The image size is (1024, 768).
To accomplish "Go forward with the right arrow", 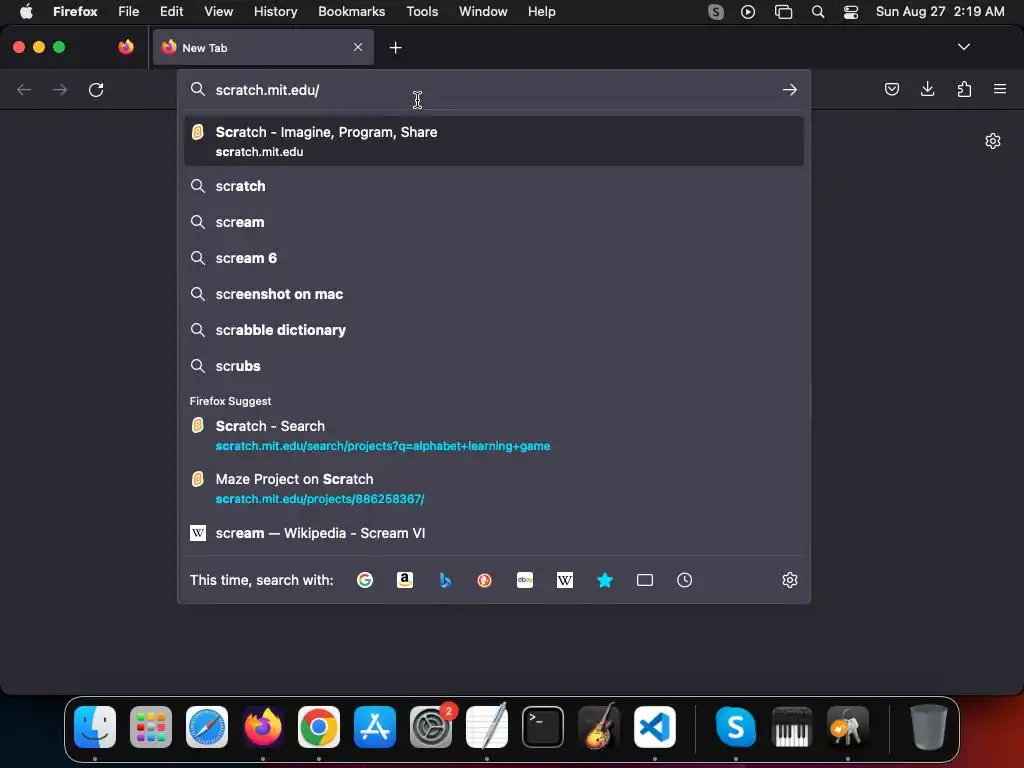I will coord(60,89).
